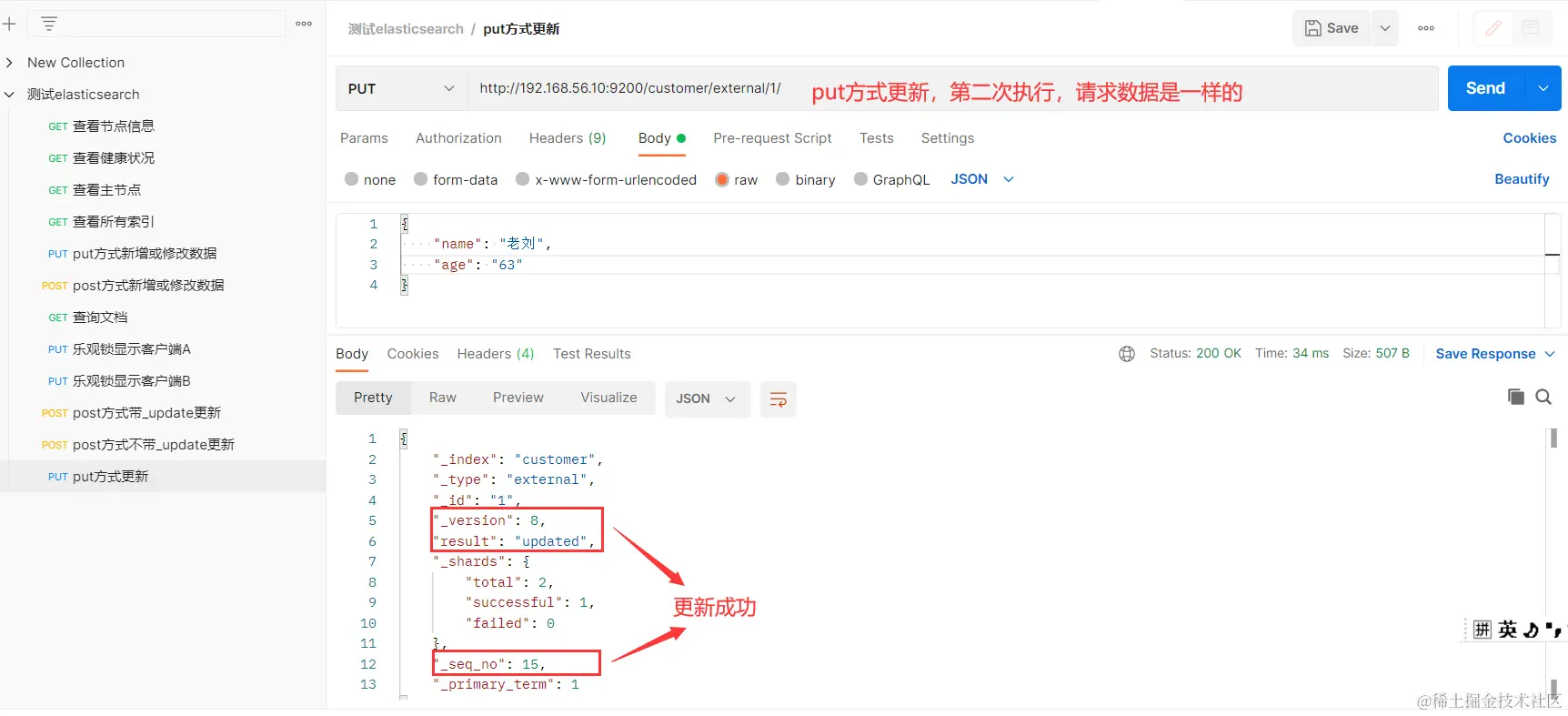The width and height of the screenshot is (1568, 716).
Task: Open the post方式新增或修改数据 request
Action: [x=148, y=286]
